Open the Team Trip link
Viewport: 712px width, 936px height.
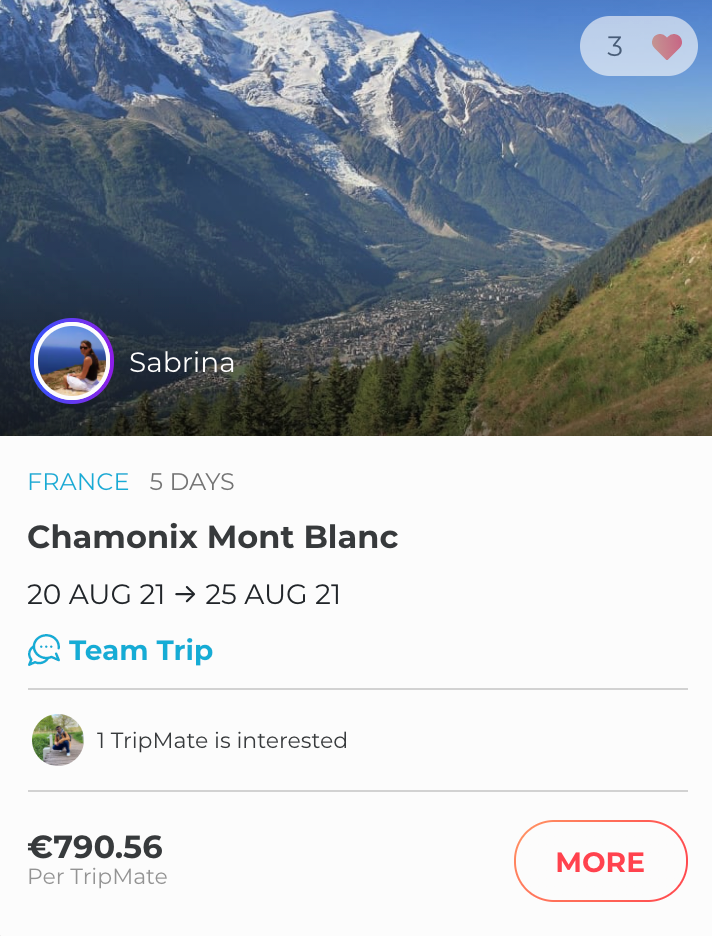coord(141,651)
